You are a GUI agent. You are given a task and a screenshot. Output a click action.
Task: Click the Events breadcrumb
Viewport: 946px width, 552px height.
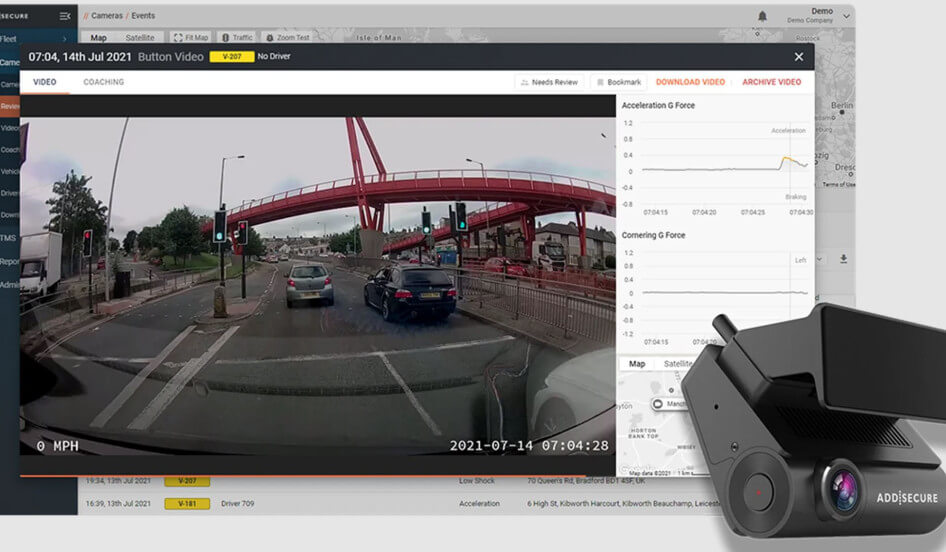(x=143, y=16)
